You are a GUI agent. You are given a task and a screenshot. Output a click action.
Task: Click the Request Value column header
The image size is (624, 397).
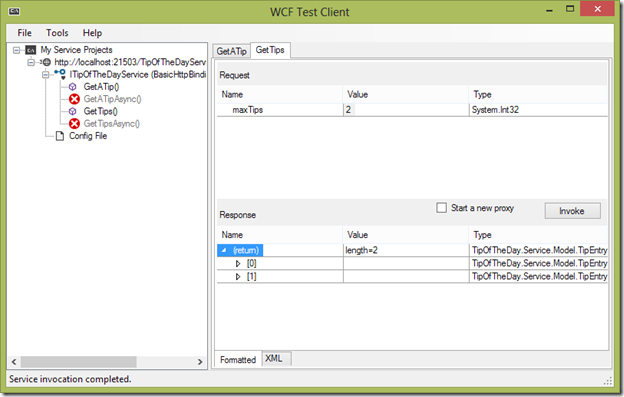pyautogui.click(x=406, y=95)
